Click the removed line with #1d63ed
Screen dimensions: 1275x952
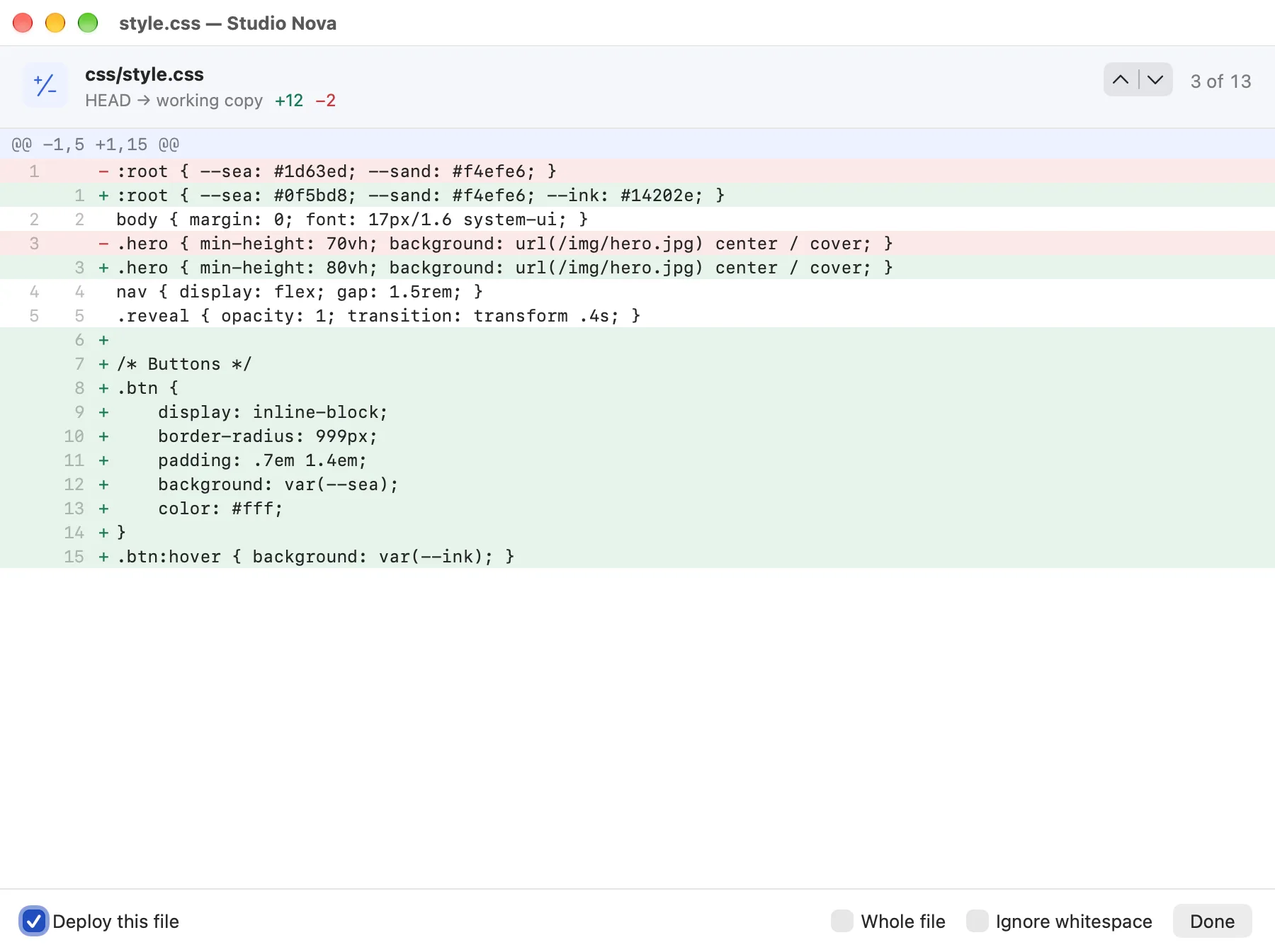click(637, 171)
